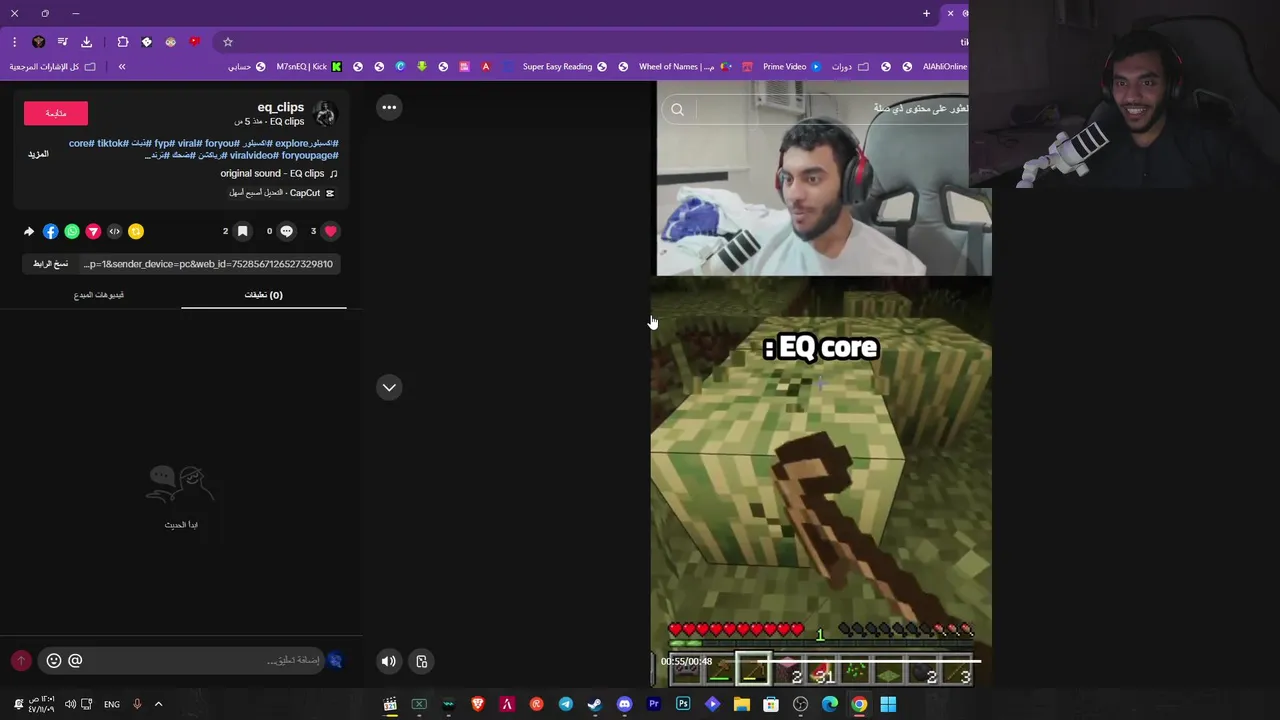The image size is (1280, 720).
Task: Open the media control playlist icon
Action: [62, 42]
